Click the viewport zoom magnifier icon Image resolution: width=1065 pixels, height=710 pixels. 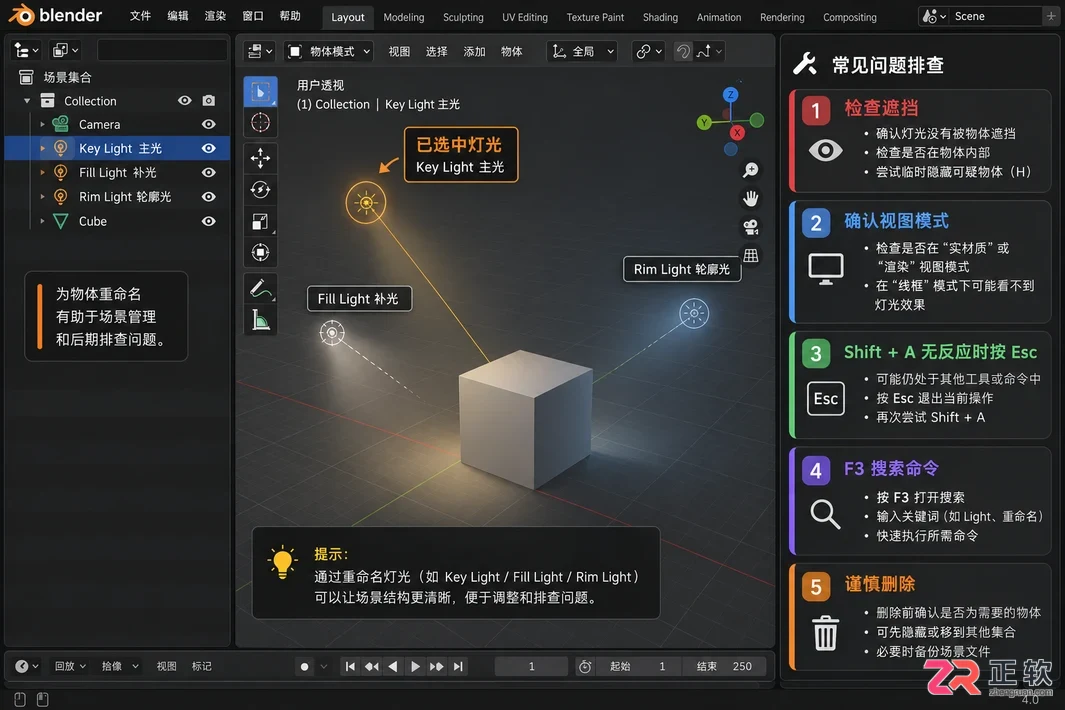point(751,170)
